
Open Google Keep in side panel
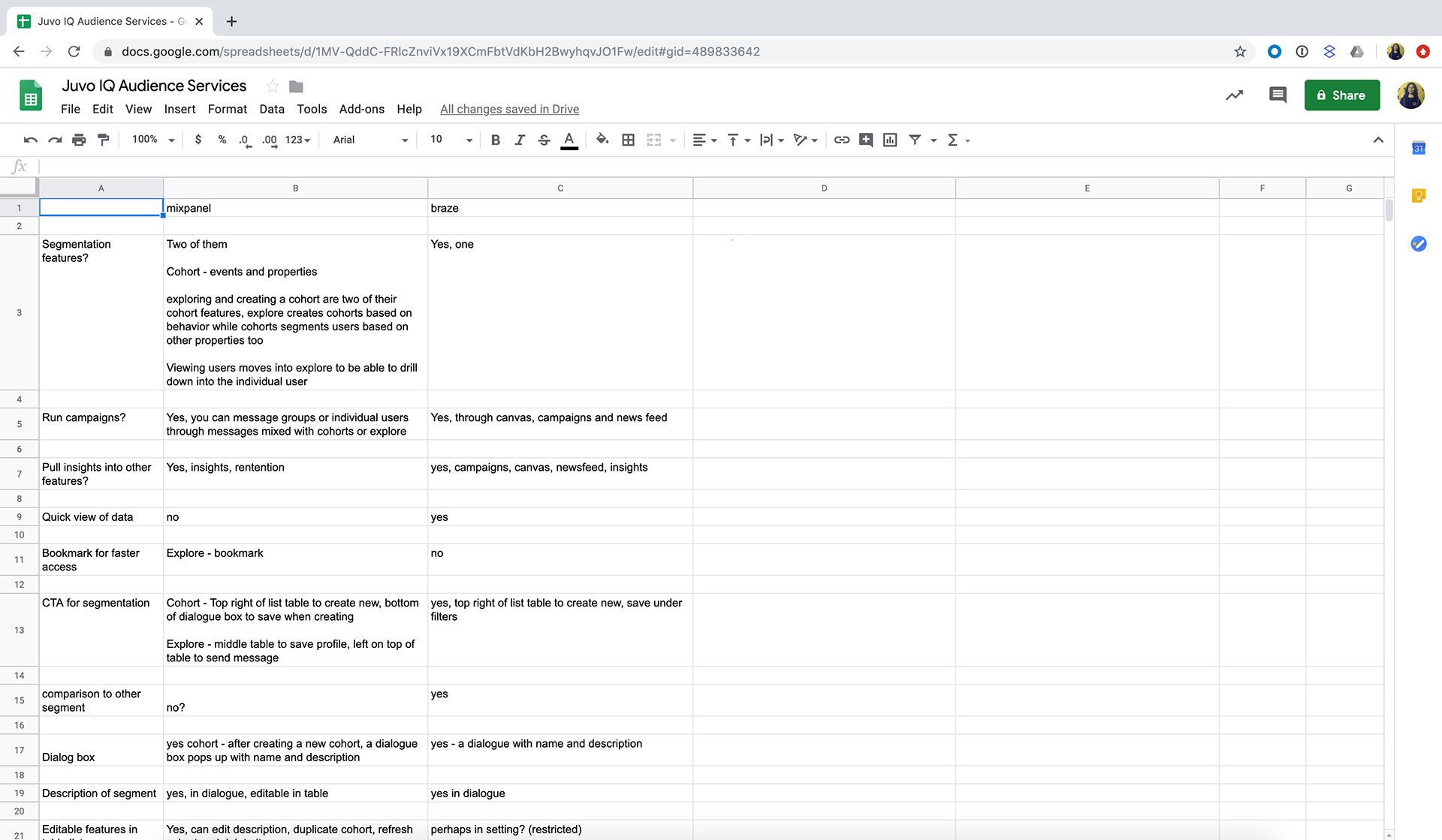(x=1418, y=196)
